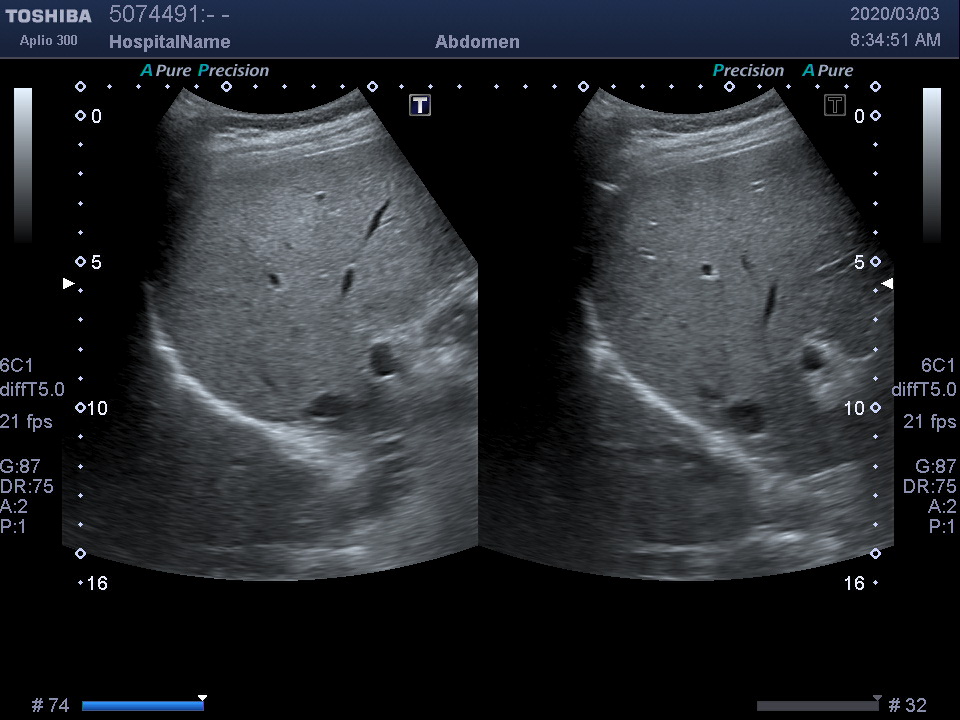Click patient ID 5074491
This screenshot has height=720, width=960.
170,15
